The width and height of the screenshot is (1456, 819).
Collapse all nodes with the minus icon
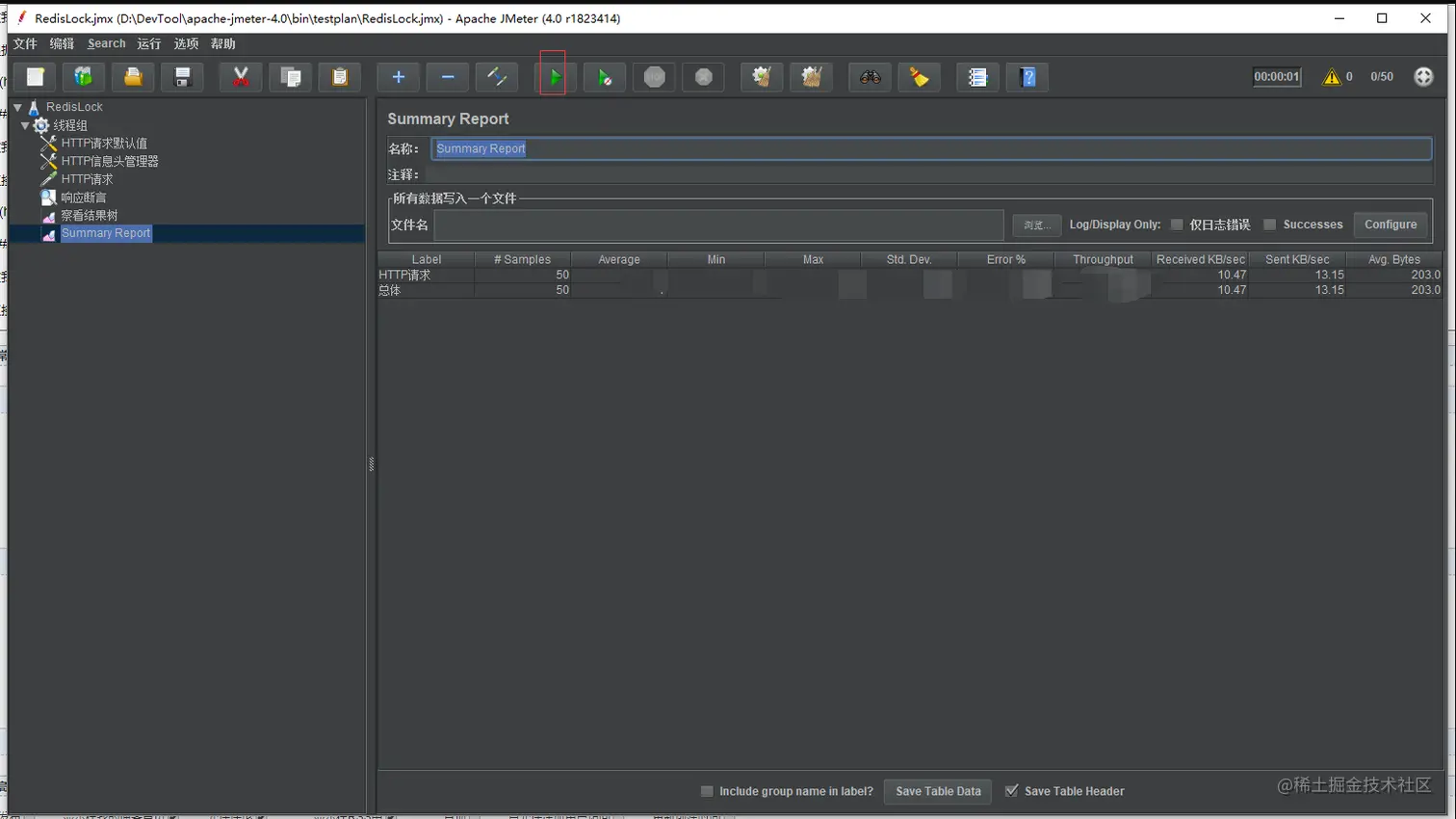(448, 77)
